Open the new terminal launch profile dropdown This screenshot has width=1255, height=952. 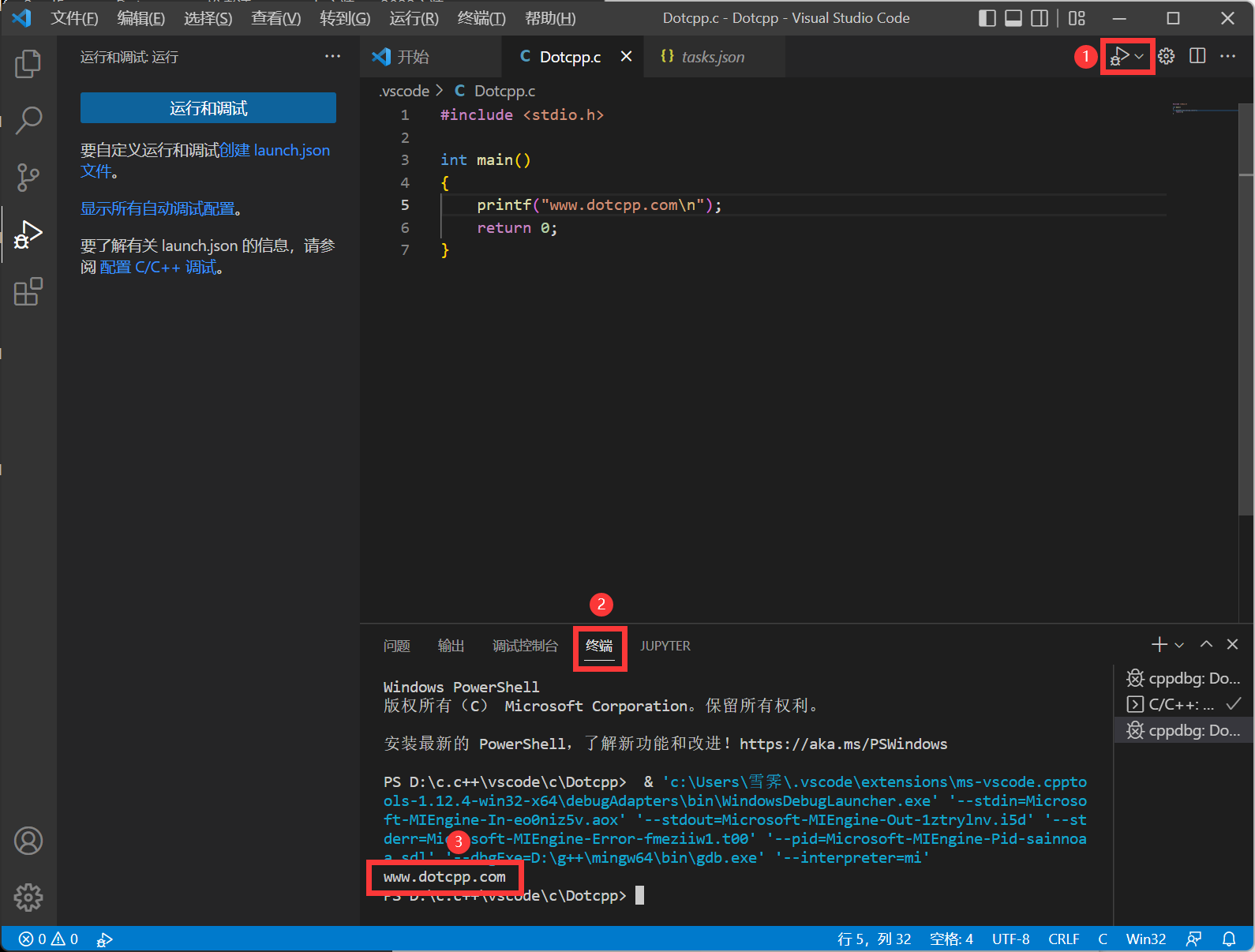pyautogui.click(x=1179, y=645)
